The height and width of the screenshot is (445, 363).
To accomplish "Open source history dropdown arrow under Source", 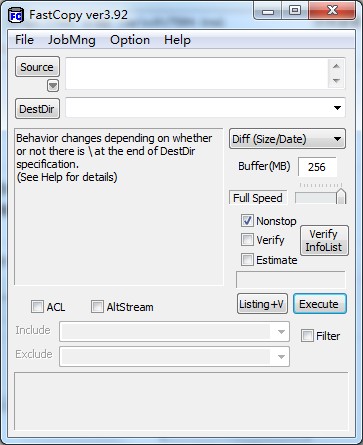I will [x=53, y=86].
